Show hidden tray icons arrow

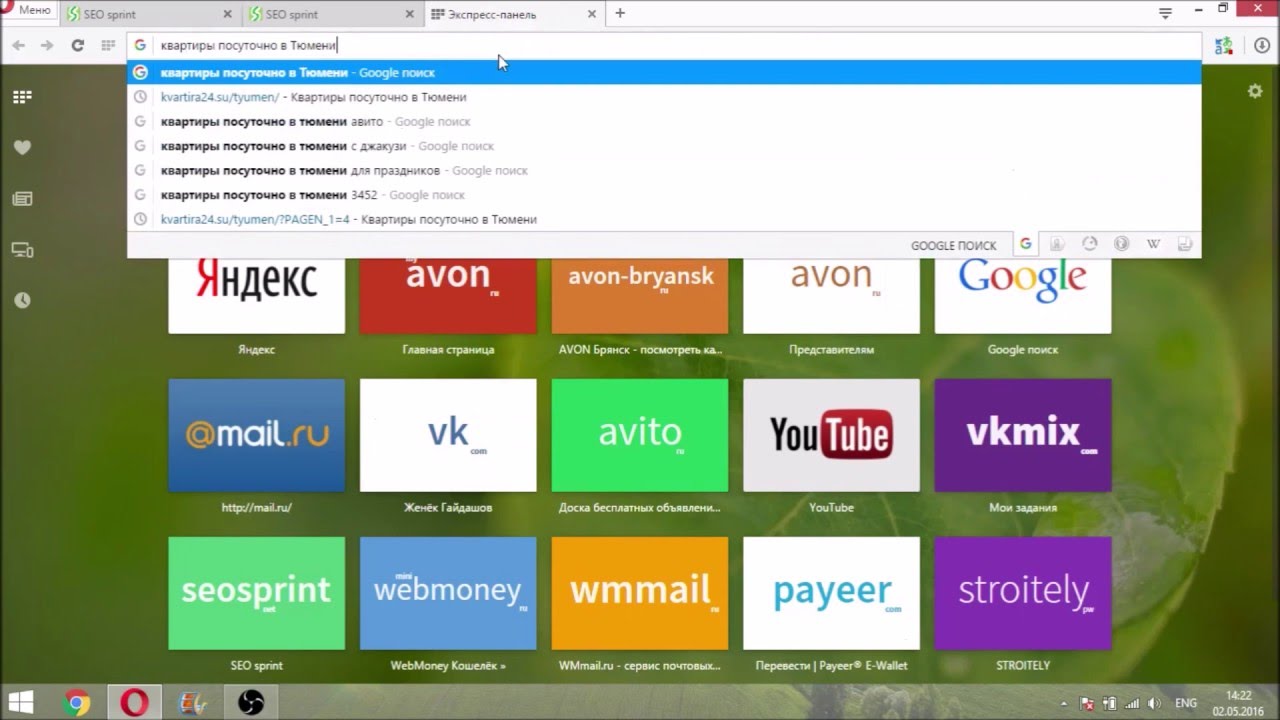(1063, 704)
